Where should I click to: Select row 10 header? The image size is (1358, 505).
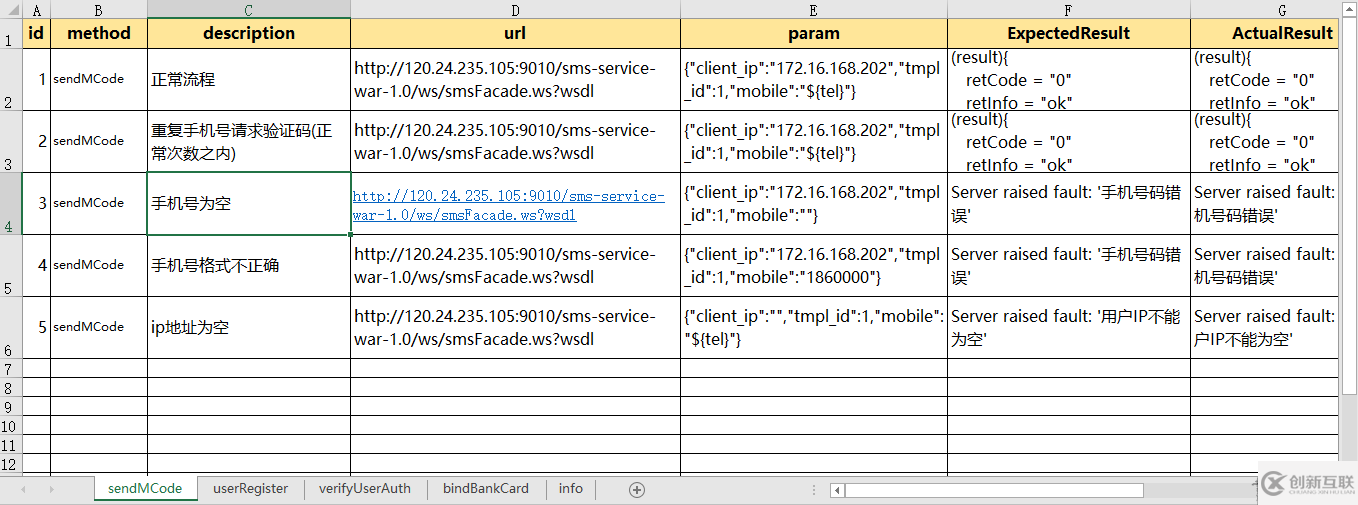tap(11, 426)
